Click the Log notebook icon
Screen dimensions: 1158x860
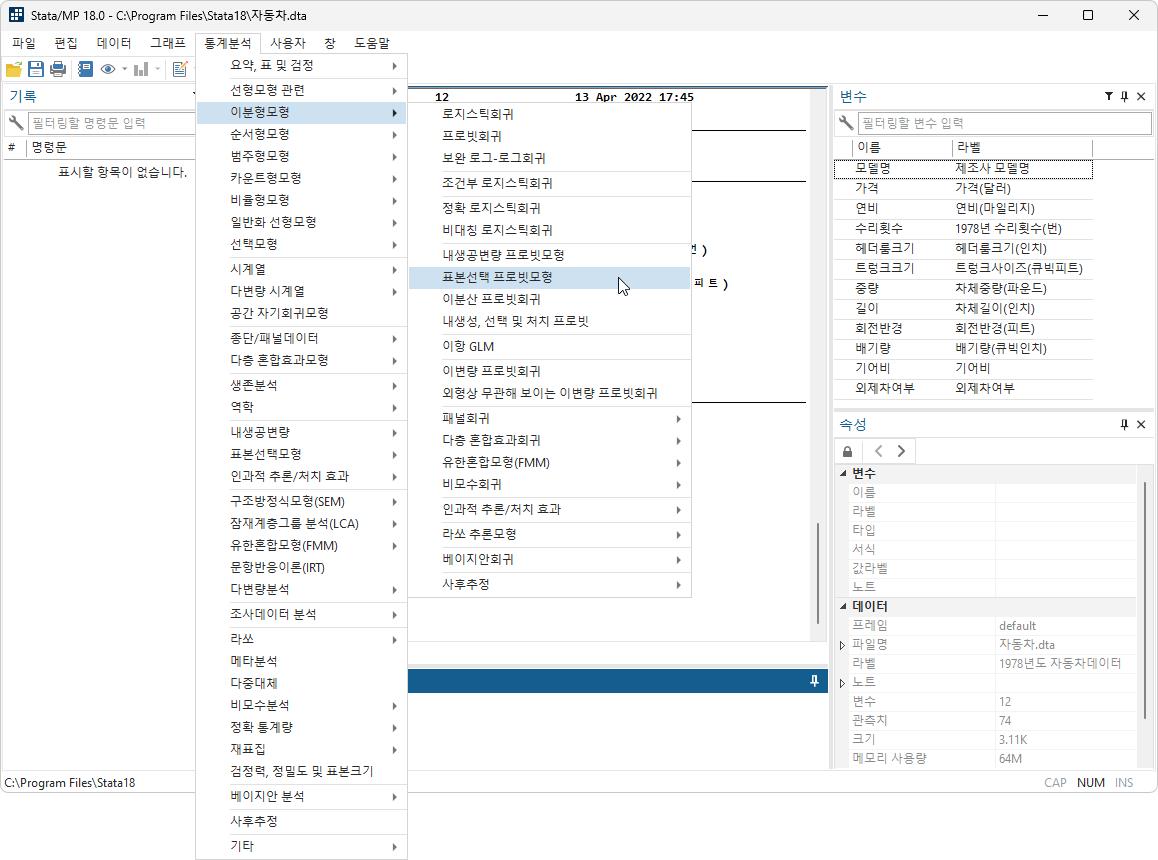(x=86, y=69)
